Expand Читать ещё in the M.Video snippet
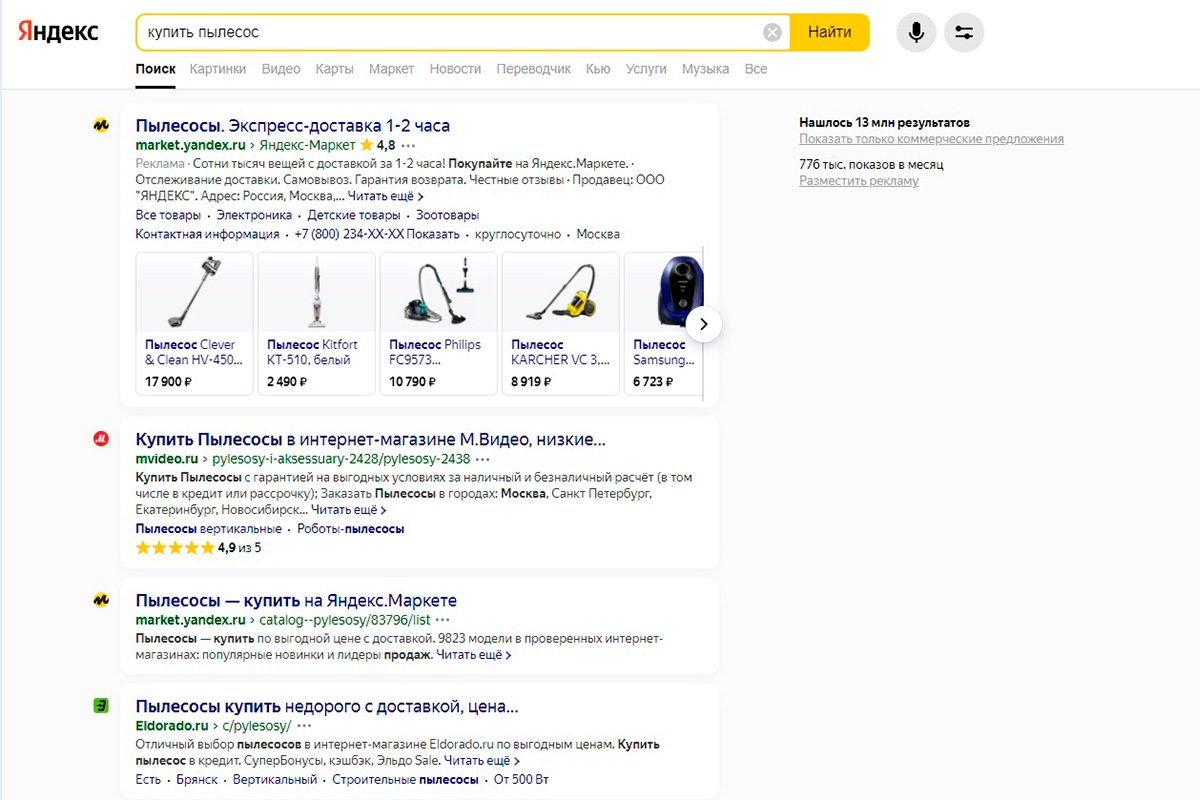This screenshot has width=1200, height=800. 348,510
